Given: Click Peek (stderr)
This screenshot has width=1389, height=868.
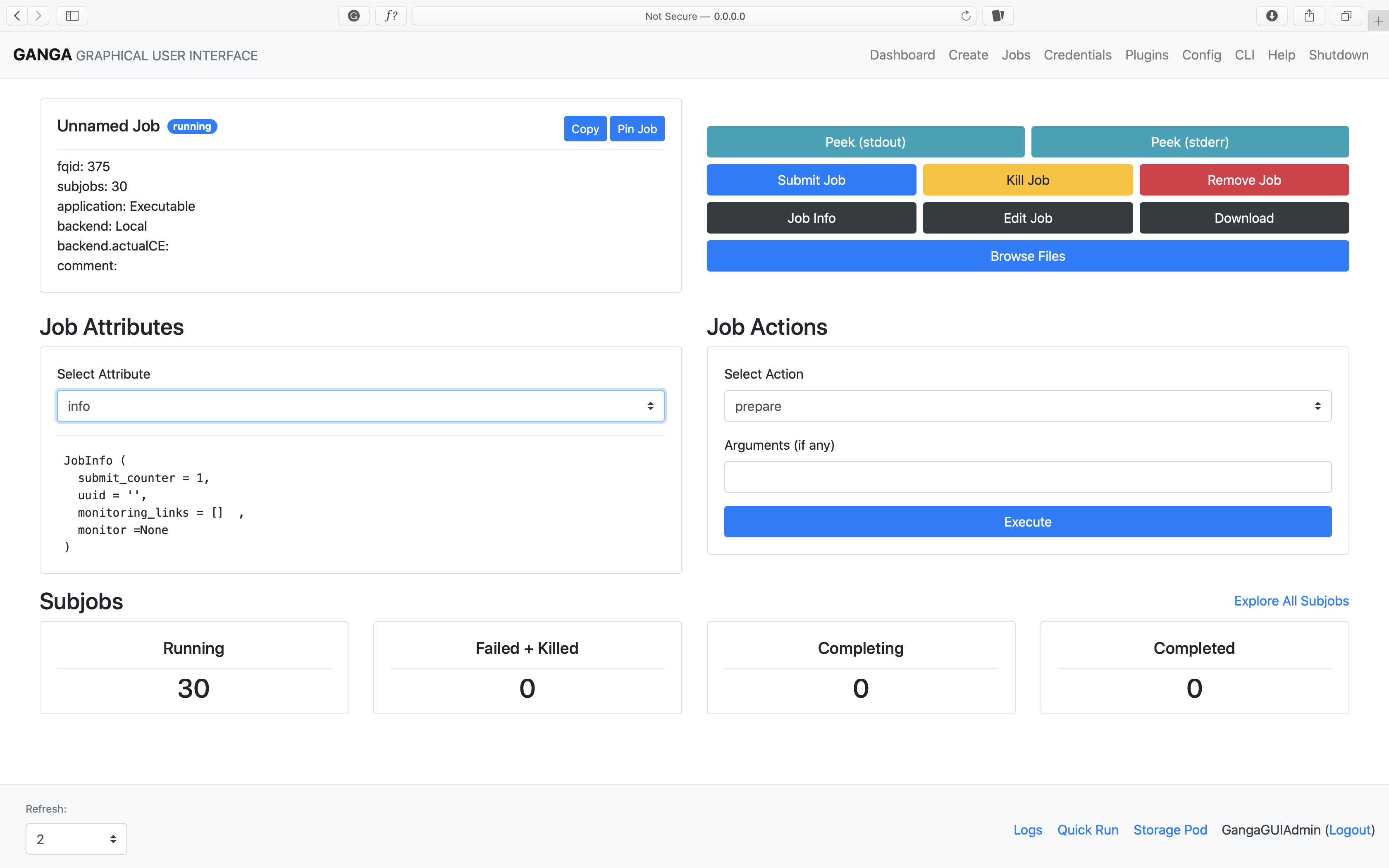Looking at the screenshot, I should [x=1190, y=142].
